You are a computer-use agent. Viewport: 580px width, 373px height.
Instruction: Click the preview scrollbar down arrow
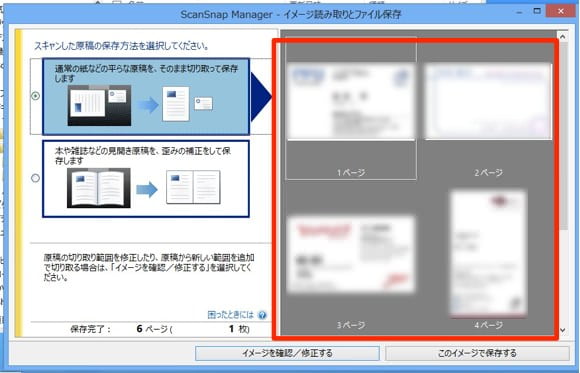pos(563,330)
